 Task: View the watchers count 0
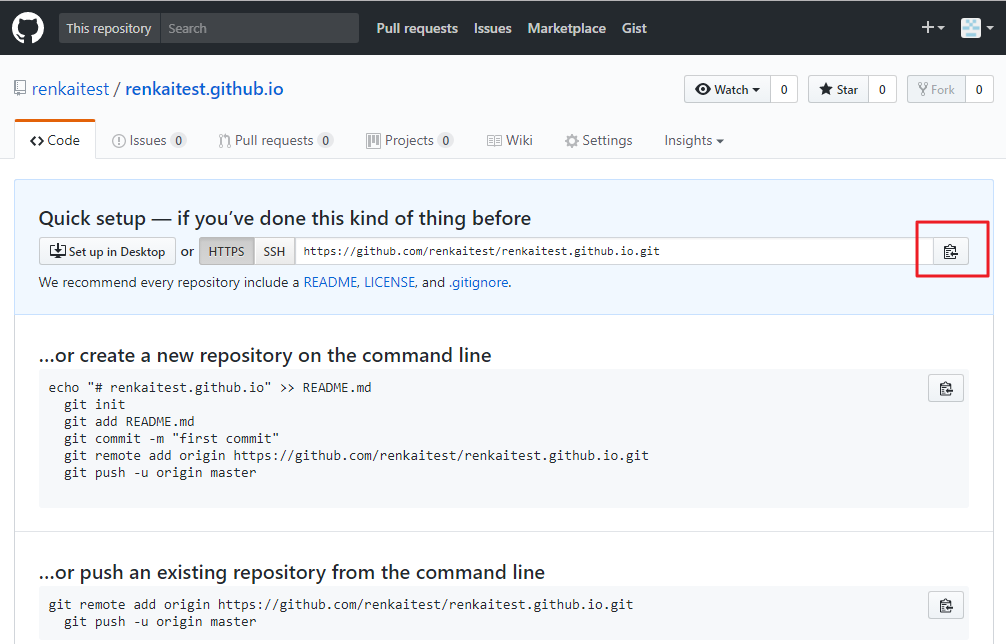[x=784, y=89]
